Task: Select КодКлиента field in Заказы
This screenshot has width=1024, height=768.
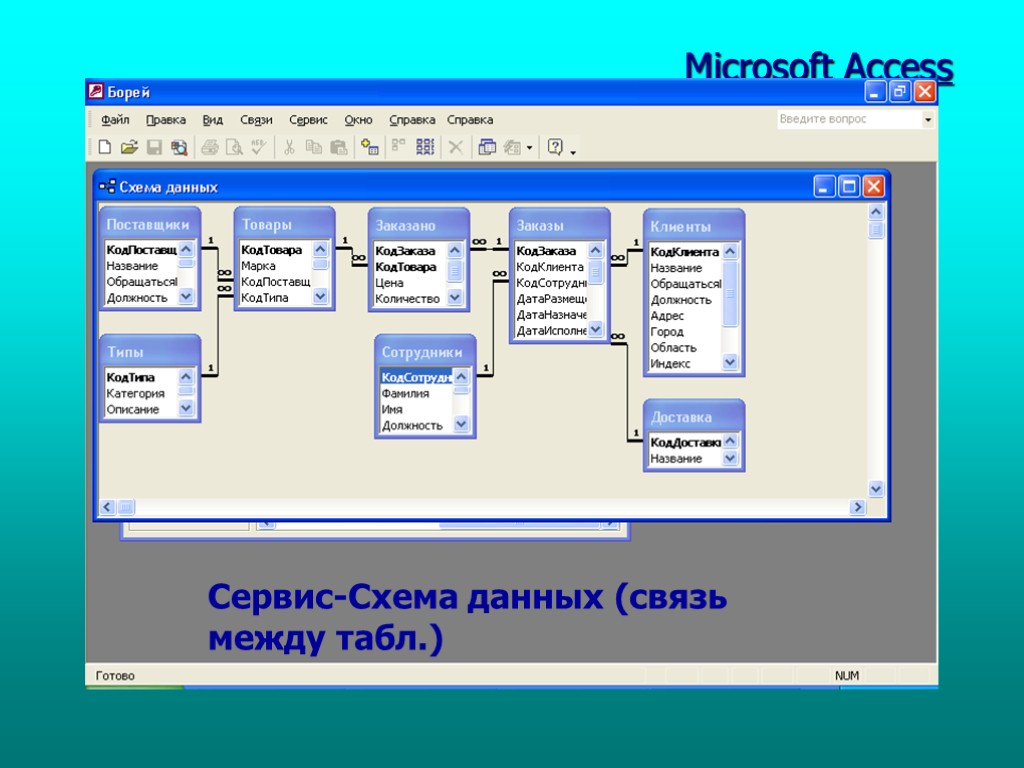Action: click(x=550, y=267)
